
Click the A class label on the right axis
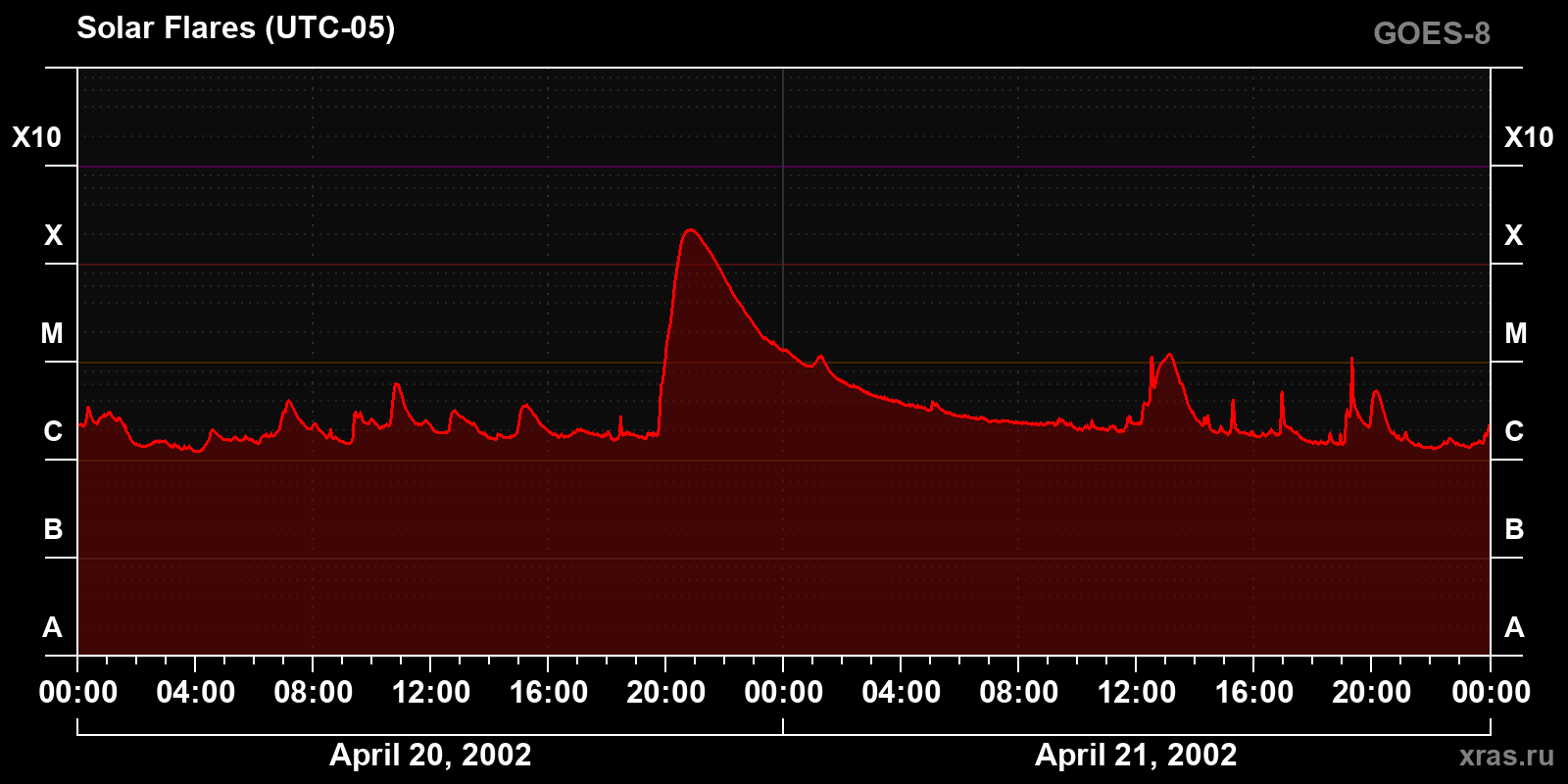[1514, 627]
